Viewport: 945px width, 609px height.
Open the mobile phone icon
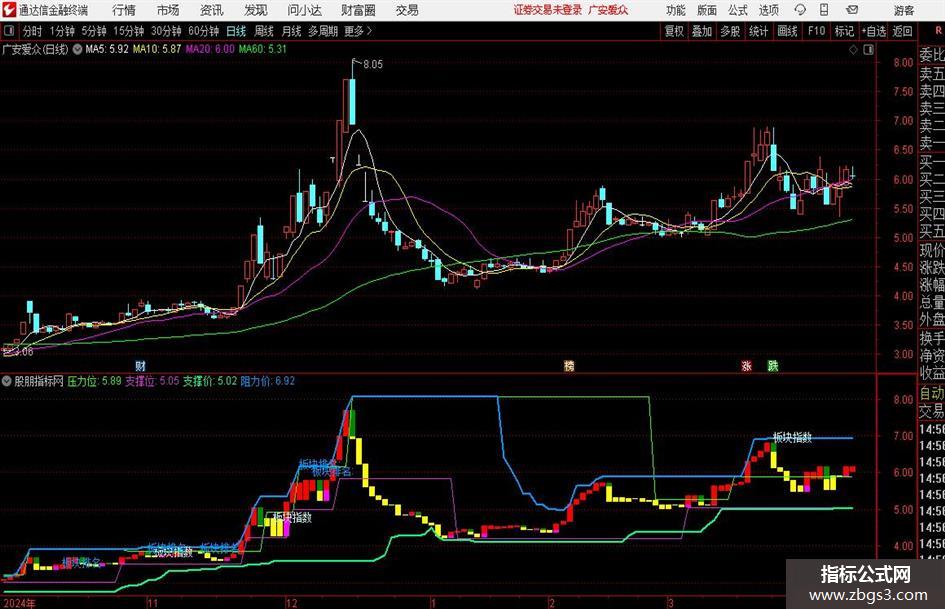tap(824, 10)
